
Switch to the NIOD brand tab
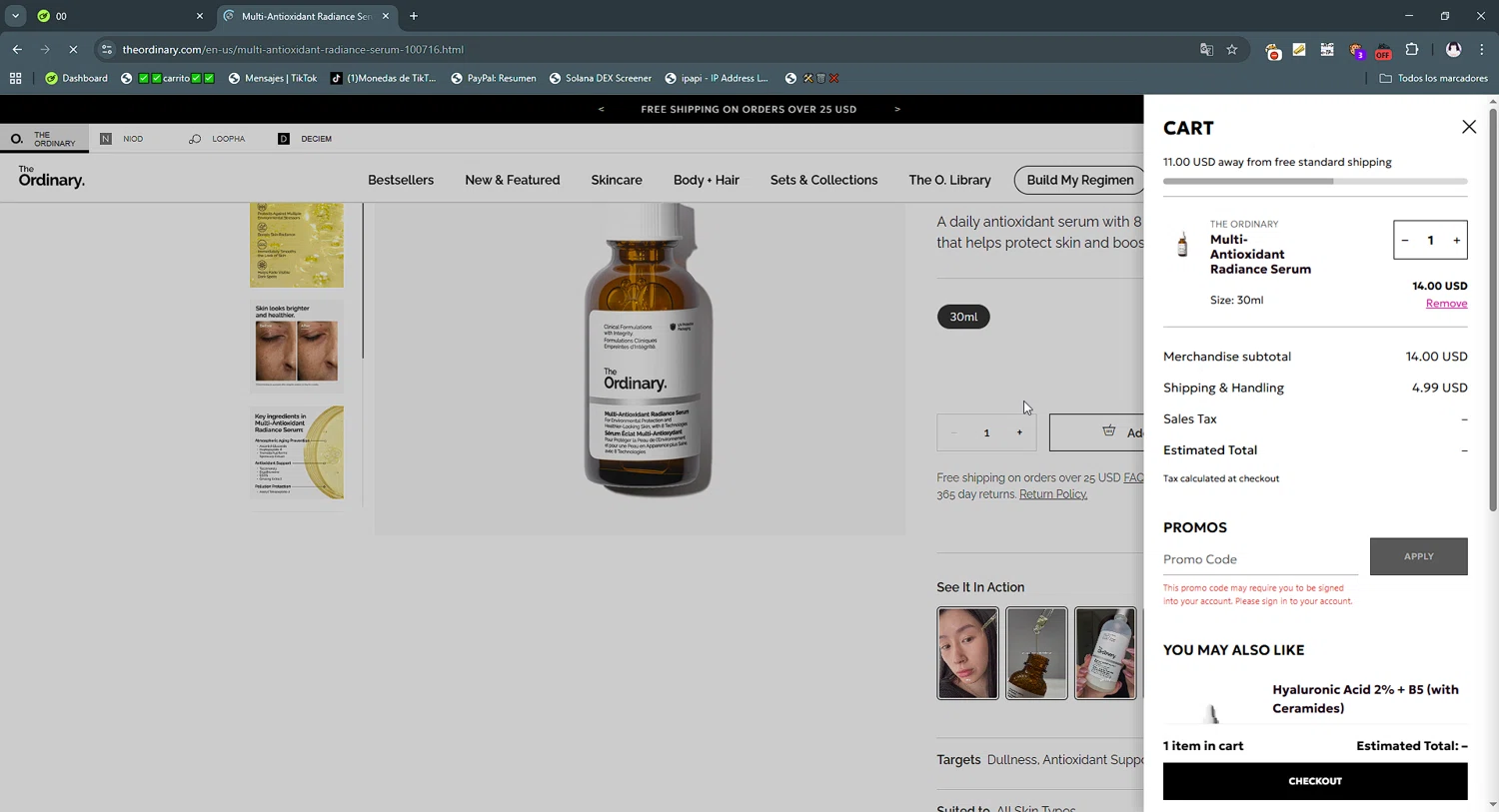point(123,139)
